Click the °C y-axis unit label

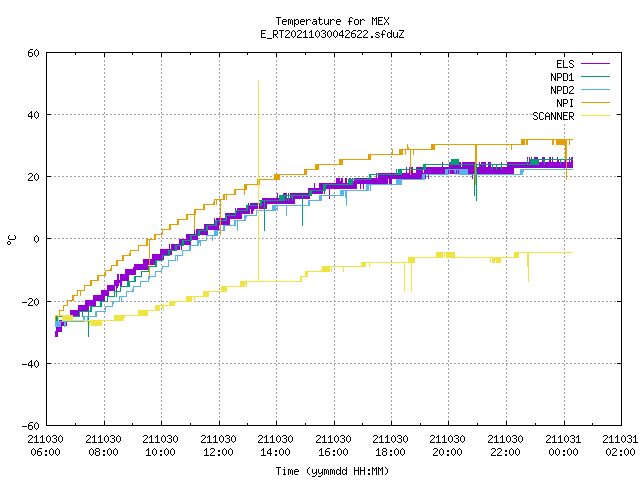(x=11, y=240)
